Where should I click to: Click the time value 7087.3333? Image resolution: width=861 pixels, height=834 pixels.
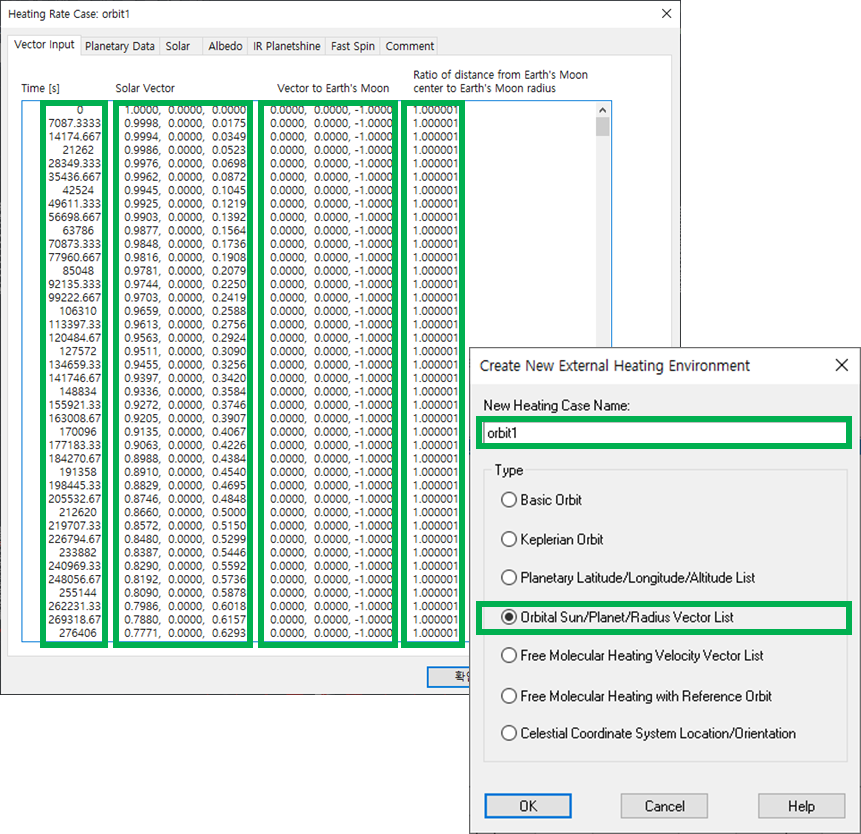(75, 123)
